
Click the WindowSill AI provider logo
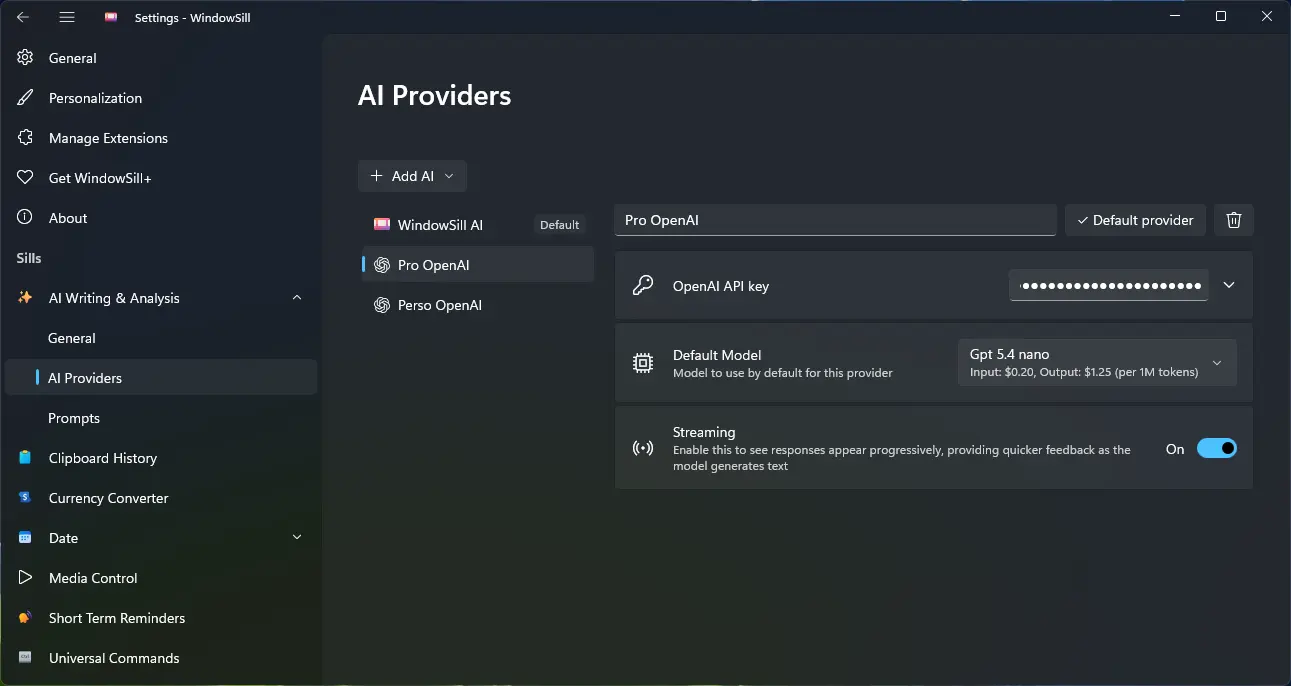[x=382, y=225]
